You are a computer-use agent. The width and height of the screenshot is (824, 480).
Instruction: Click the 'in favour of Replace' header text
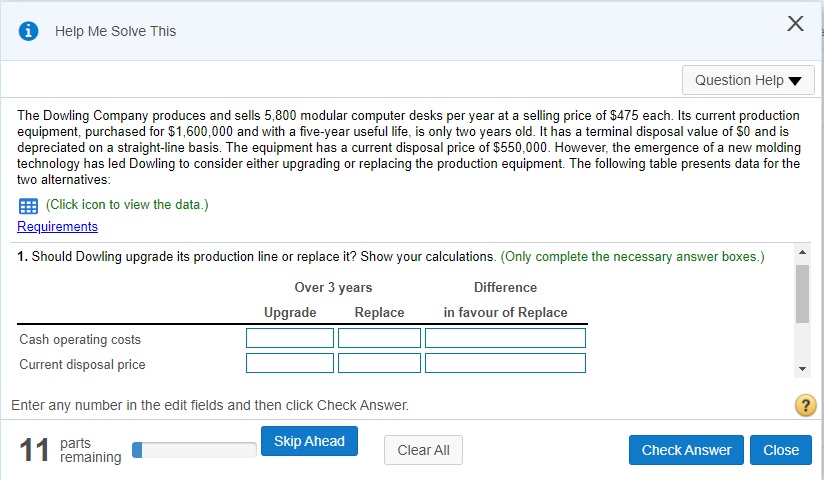pos(506,312)
